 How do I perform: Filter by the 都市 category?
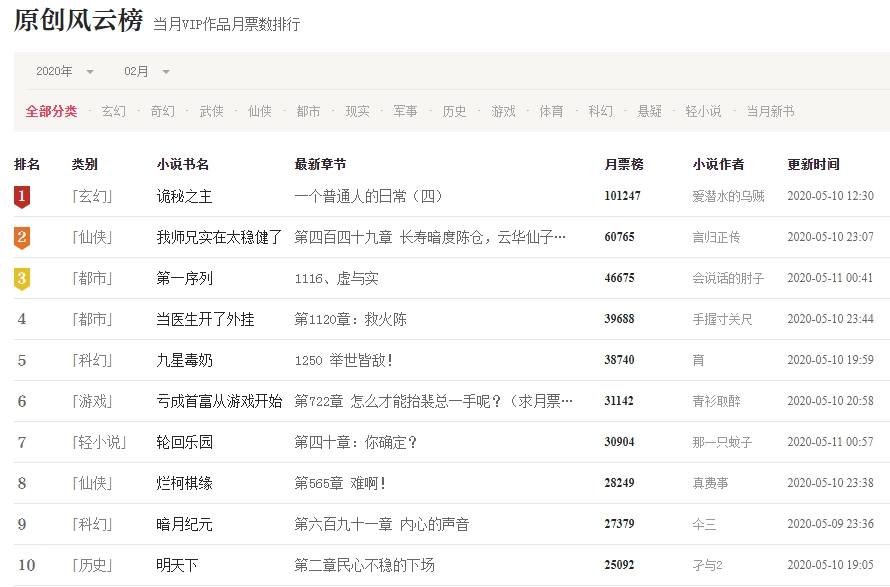(308, 111)
